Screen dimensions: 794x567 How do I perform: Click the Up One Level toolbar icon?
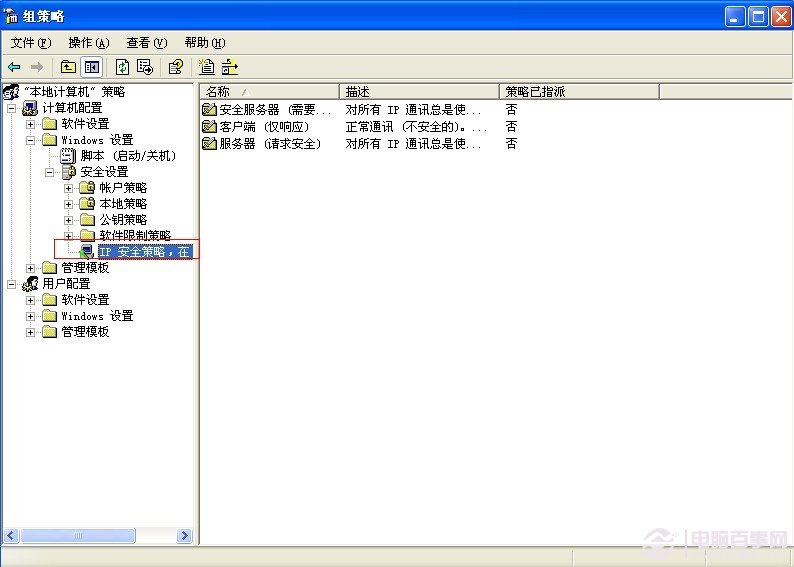point(68,67)
